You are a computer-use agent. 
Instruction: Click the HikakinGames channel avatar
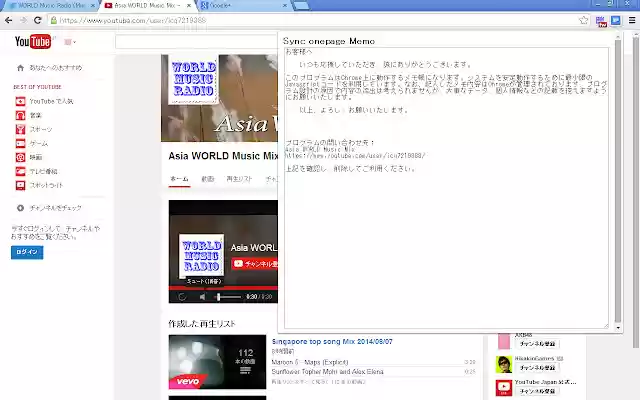504,364
